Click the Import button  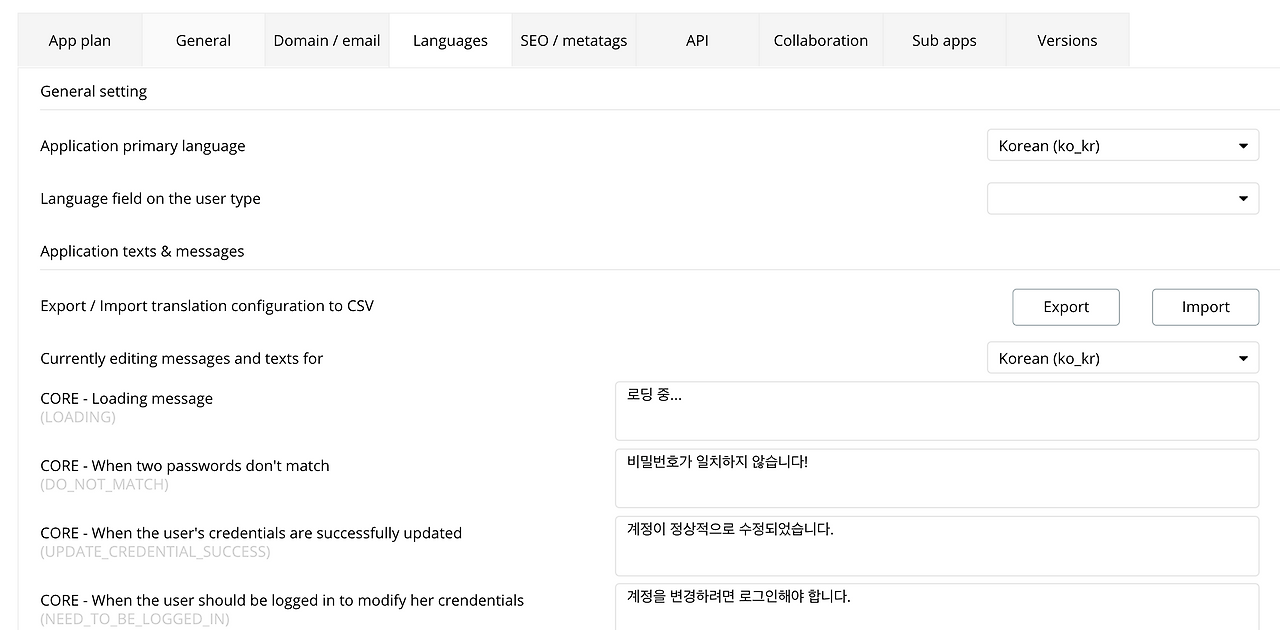click(1205, 307)
